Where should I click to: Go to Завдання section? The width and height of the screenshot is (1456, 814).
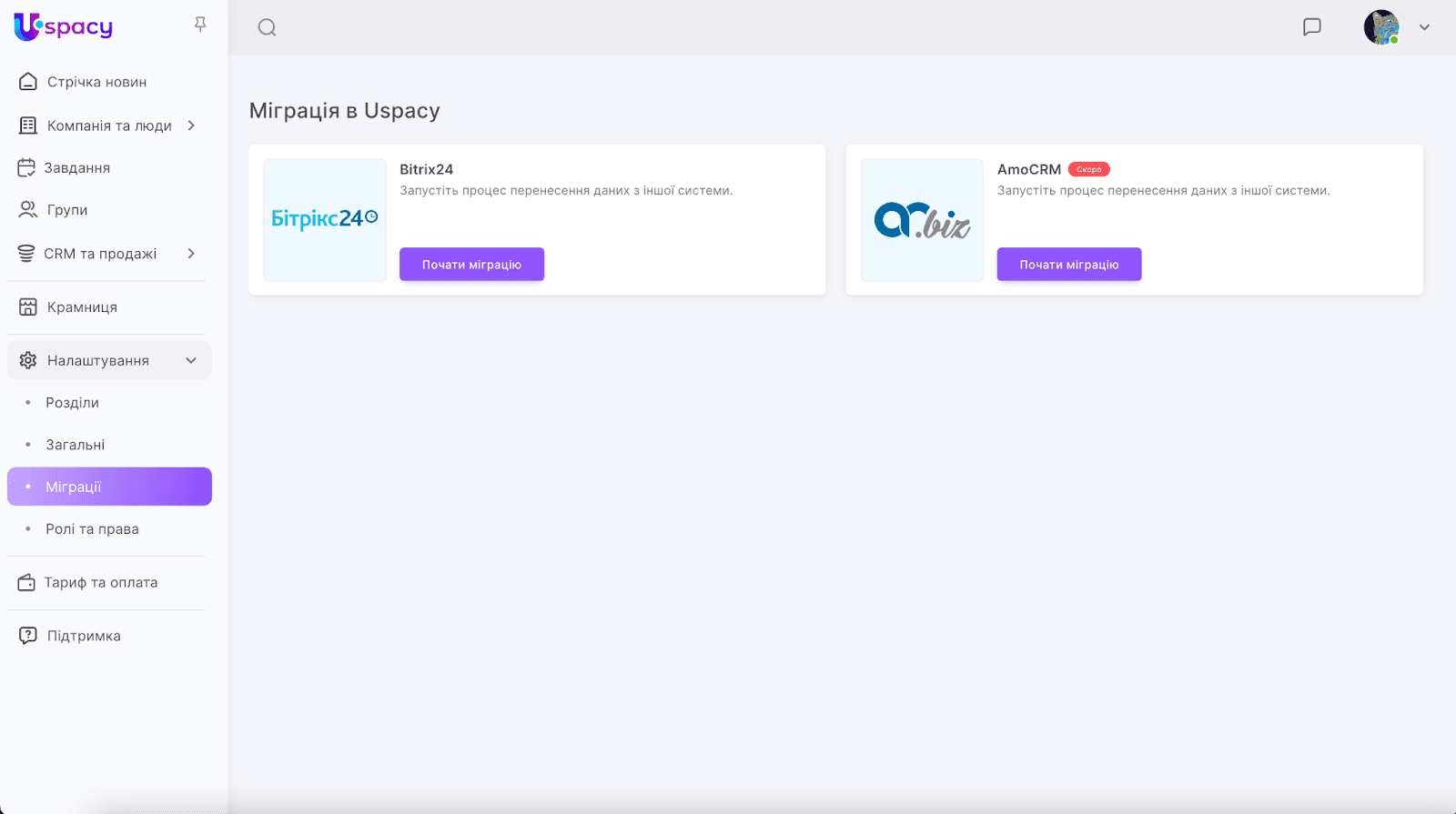77,167
